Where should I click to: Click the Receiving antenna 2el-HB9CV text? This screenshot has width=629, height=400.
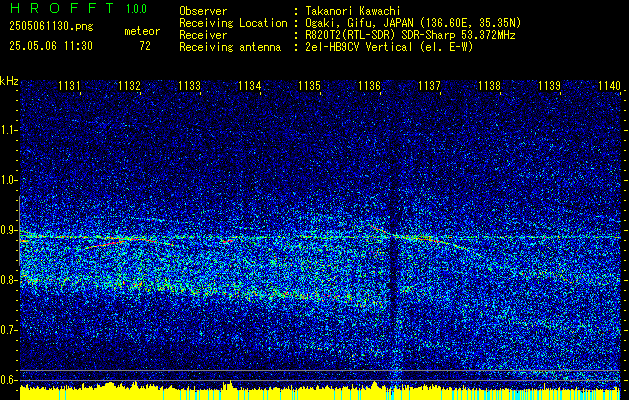[x=389, y=47]
